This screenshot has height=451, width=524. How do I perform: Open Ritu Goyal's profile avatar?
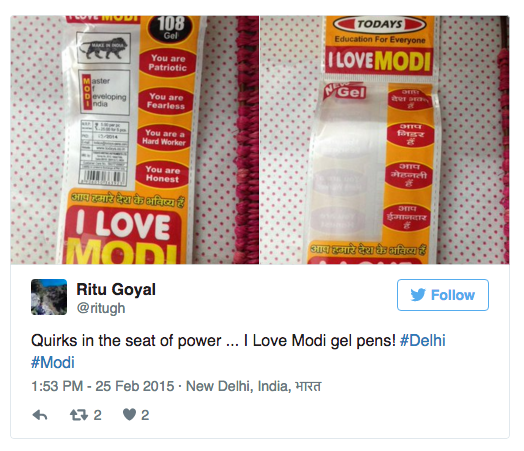click(49, 297)
